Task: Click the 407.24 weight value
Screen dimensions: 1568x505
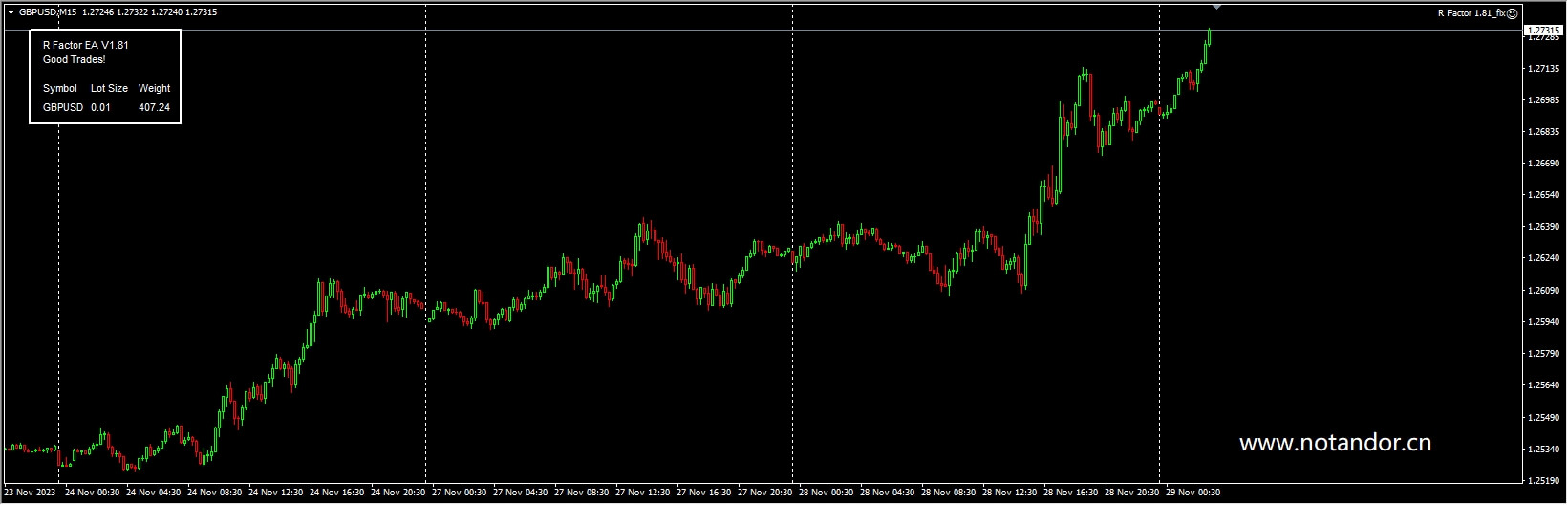Action: click(155, 107)
